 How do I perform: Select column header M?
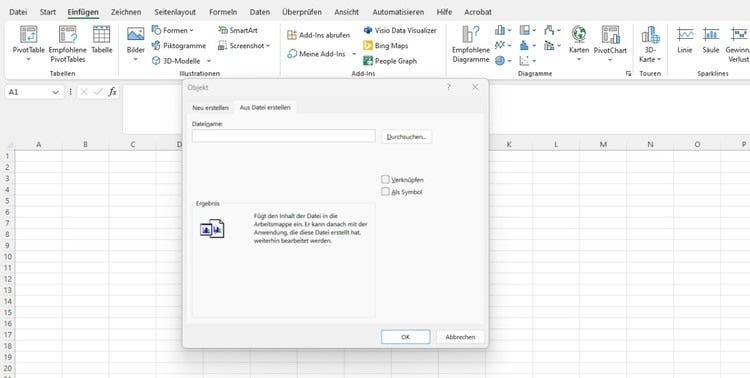coord(603,144)
